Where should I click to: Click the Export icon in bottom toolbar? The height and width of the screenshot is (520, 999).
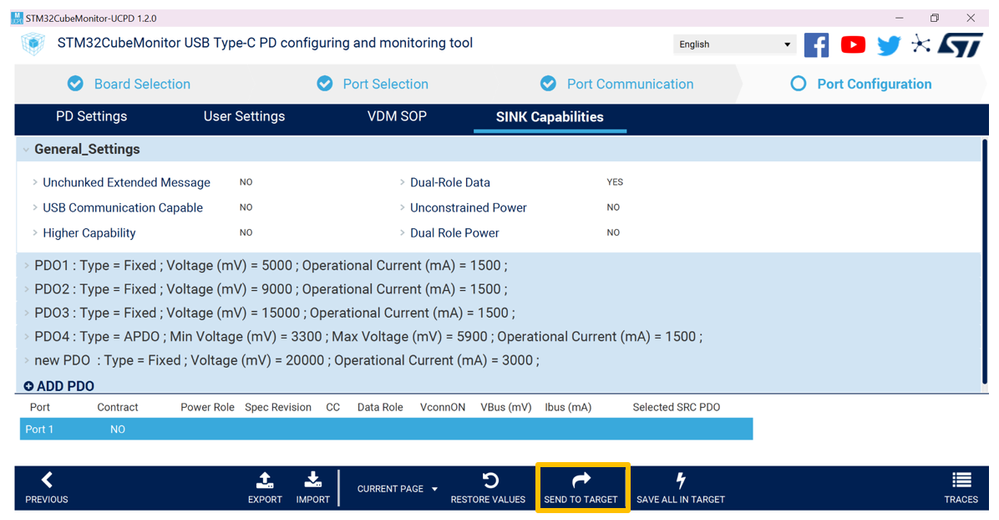(265, 480)
